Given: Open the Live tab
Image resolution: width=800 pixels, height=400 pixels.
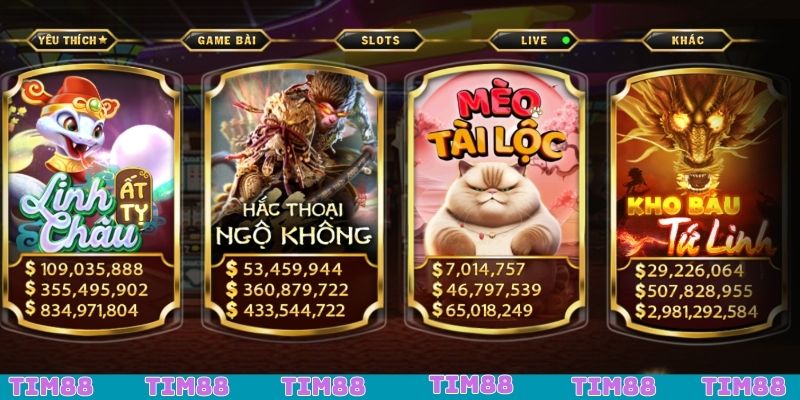Looking at the screenshot, I should [534, 40].
